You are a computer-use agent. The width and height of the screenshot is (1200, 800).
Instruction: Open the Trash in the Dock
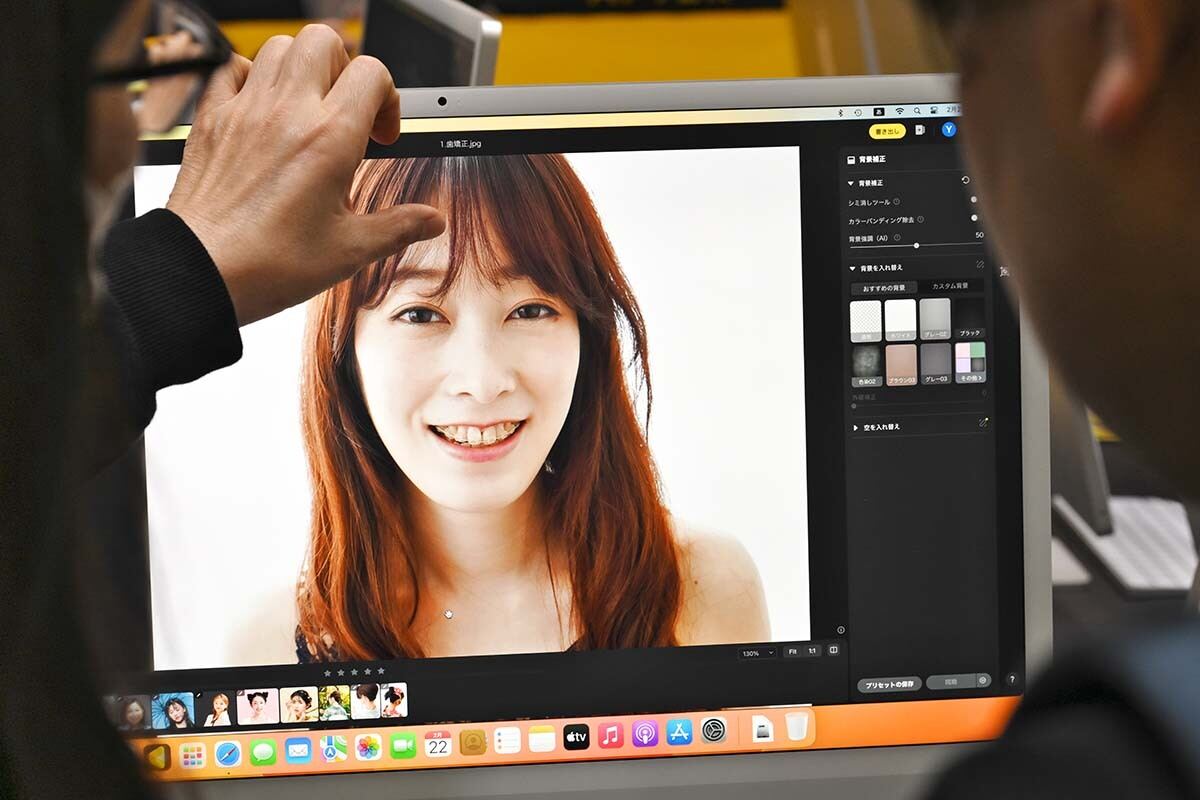pos(796,726)
